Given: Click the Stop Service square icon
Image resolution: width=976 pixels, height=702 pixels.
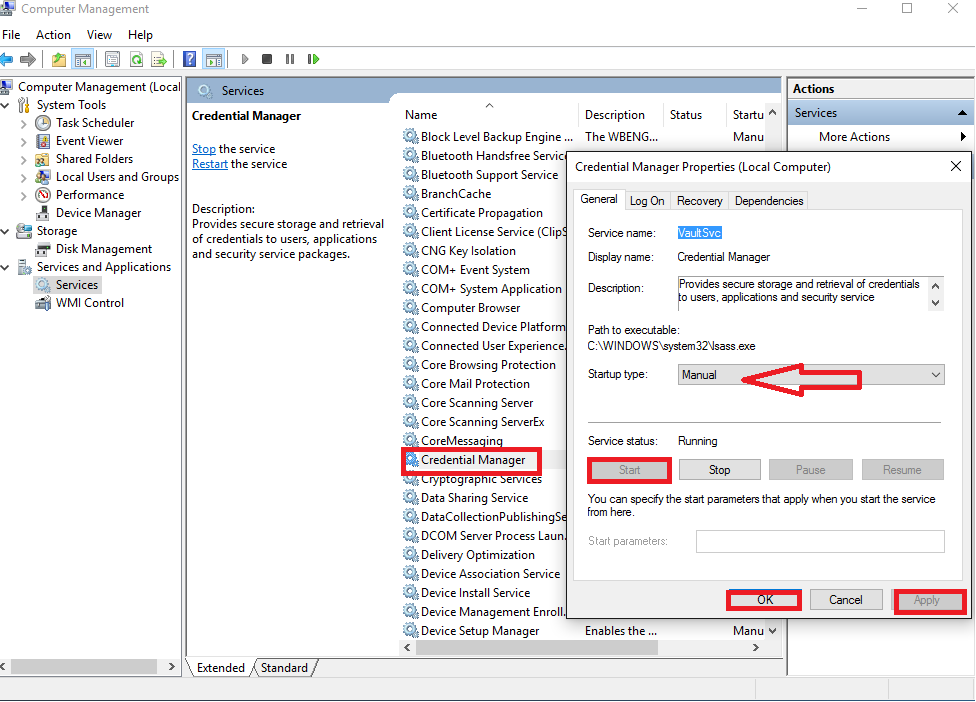Looking at the screenshot, I should (266, 59).
